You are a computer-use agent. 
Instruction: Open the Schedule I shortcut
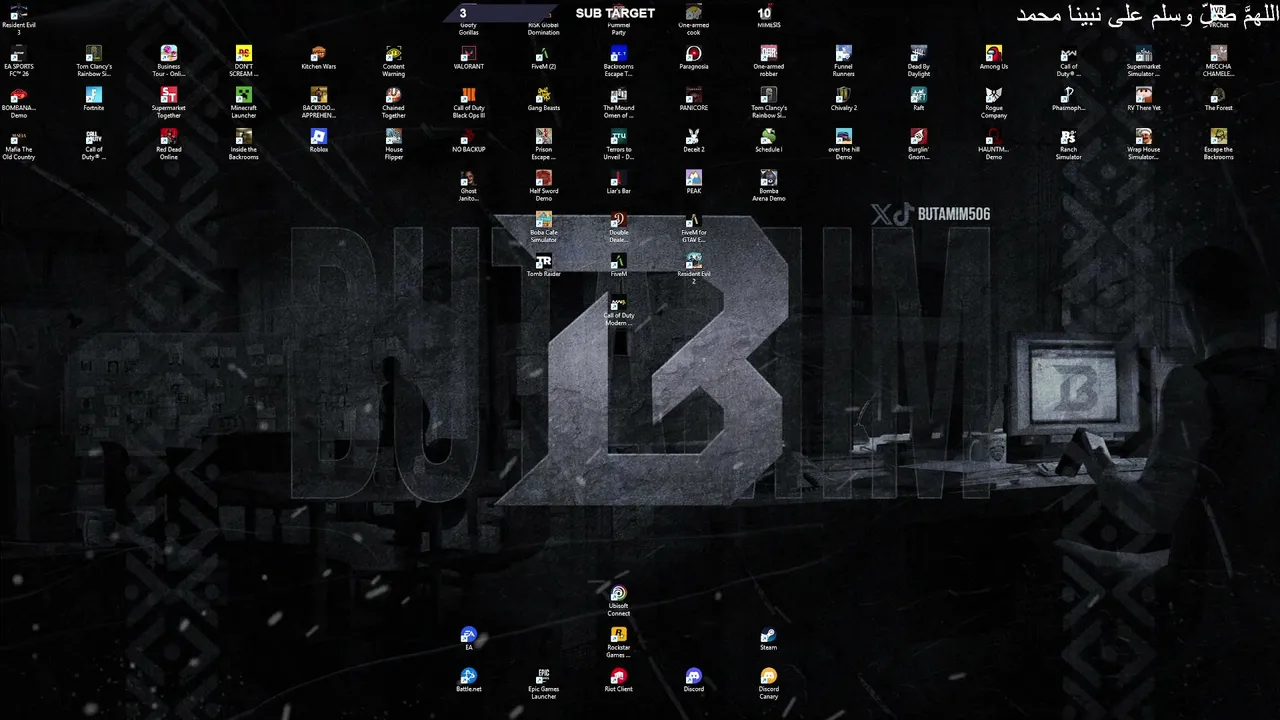(769, 141)
